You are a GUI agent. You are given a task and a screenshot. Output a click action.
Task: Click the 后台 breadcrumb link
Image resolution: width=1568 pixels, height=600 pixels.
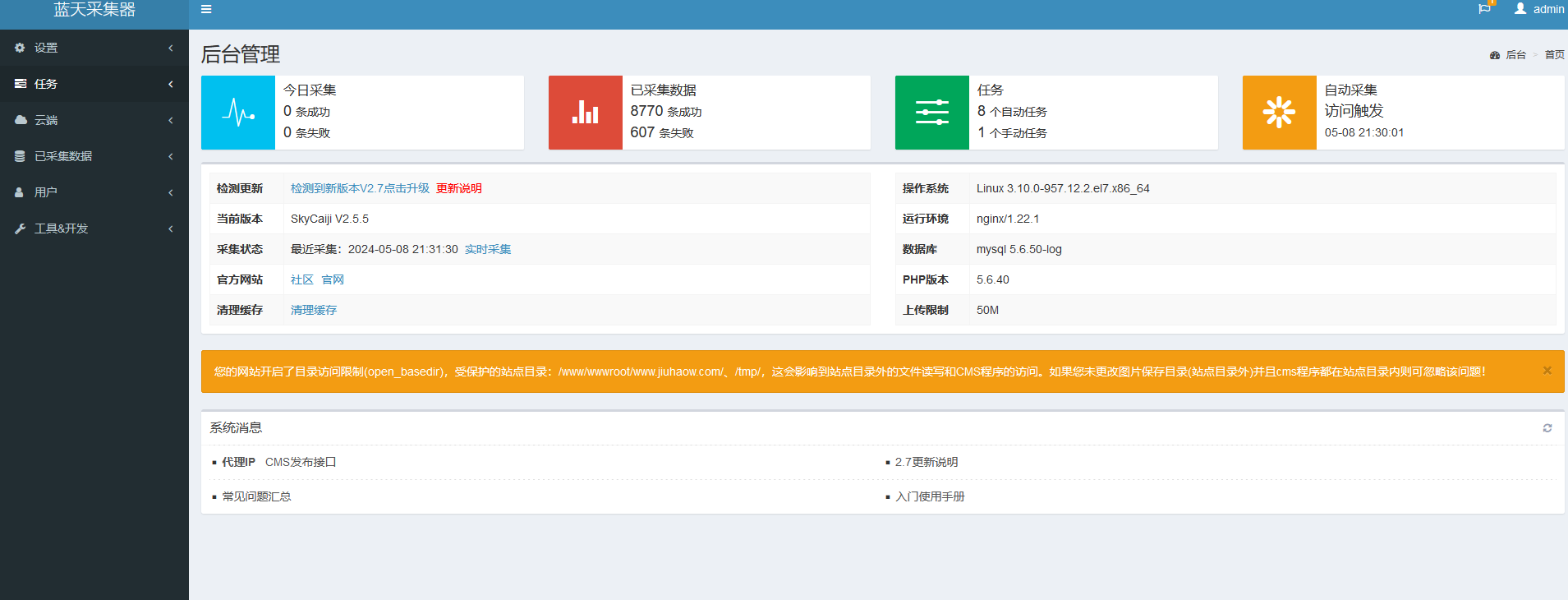tap(1515, 55)
